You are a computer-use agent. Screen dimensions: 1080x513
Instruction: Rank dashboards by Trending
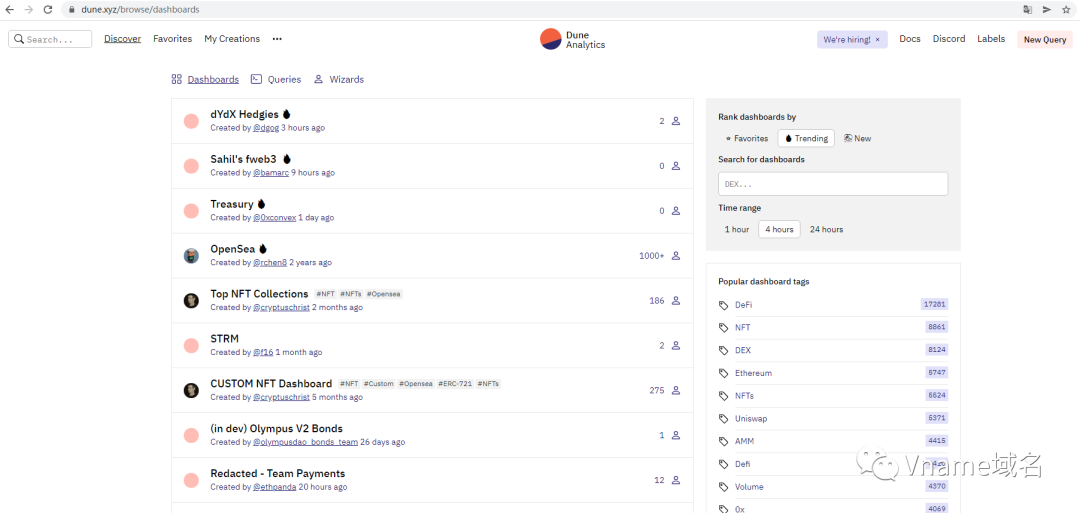pos(806,138)
